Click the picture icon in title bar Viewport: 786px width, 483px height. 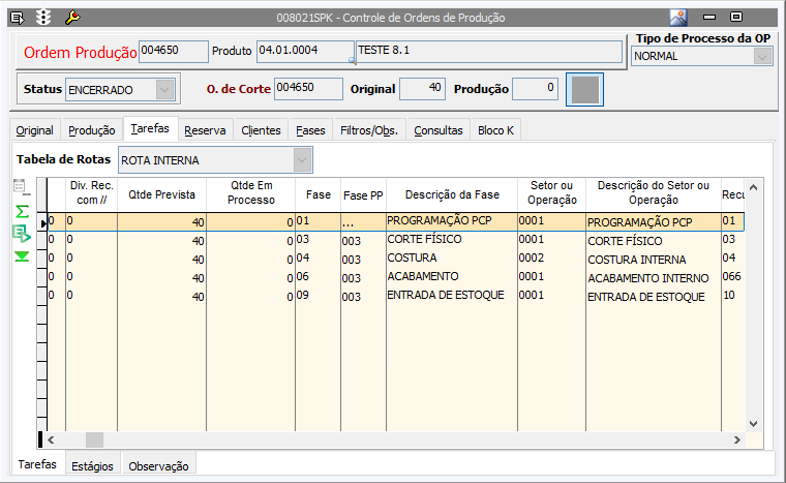678,18
